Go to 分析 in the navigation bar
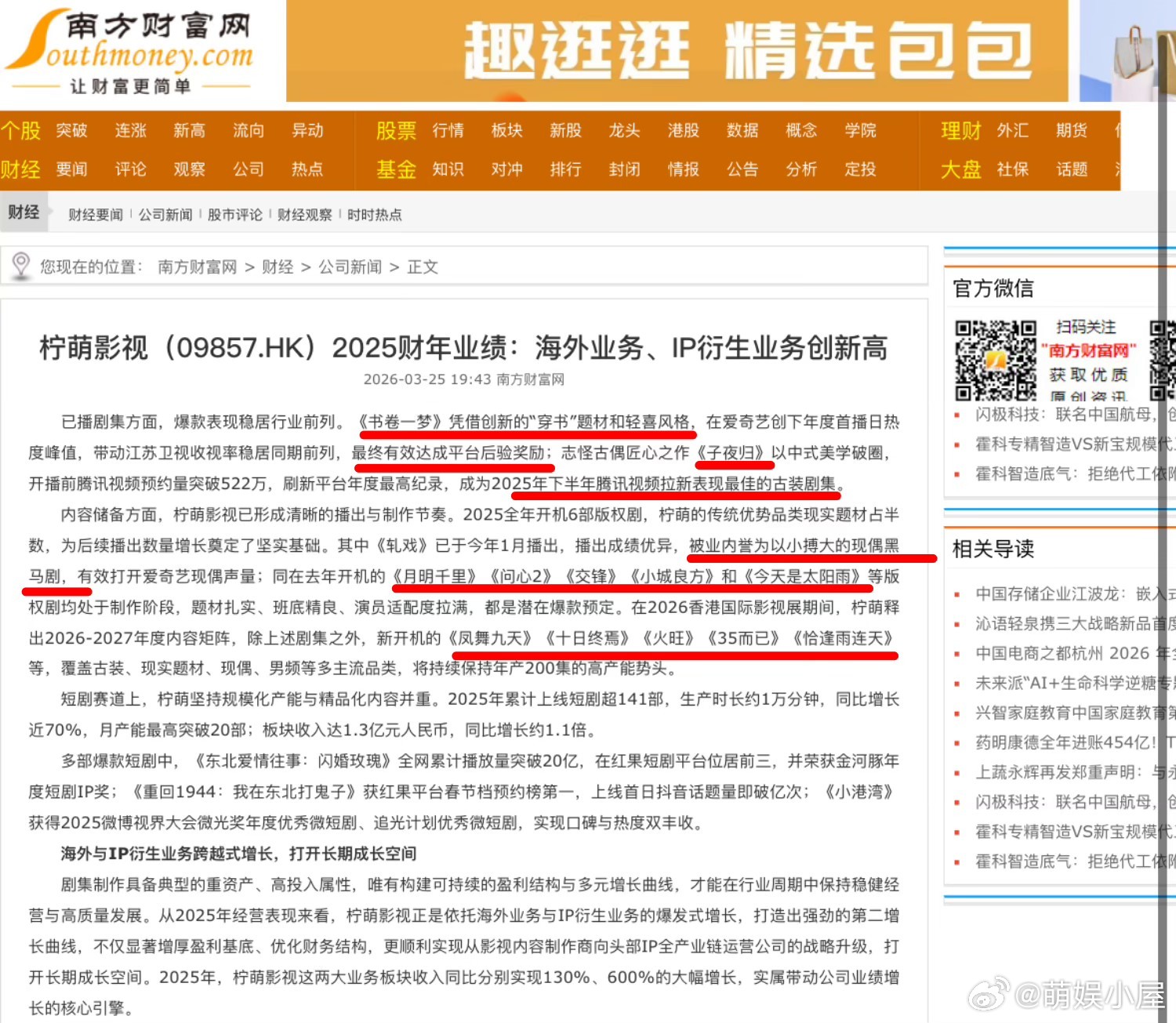This screenshot has width=1176, height=1023. pos(801,169)
